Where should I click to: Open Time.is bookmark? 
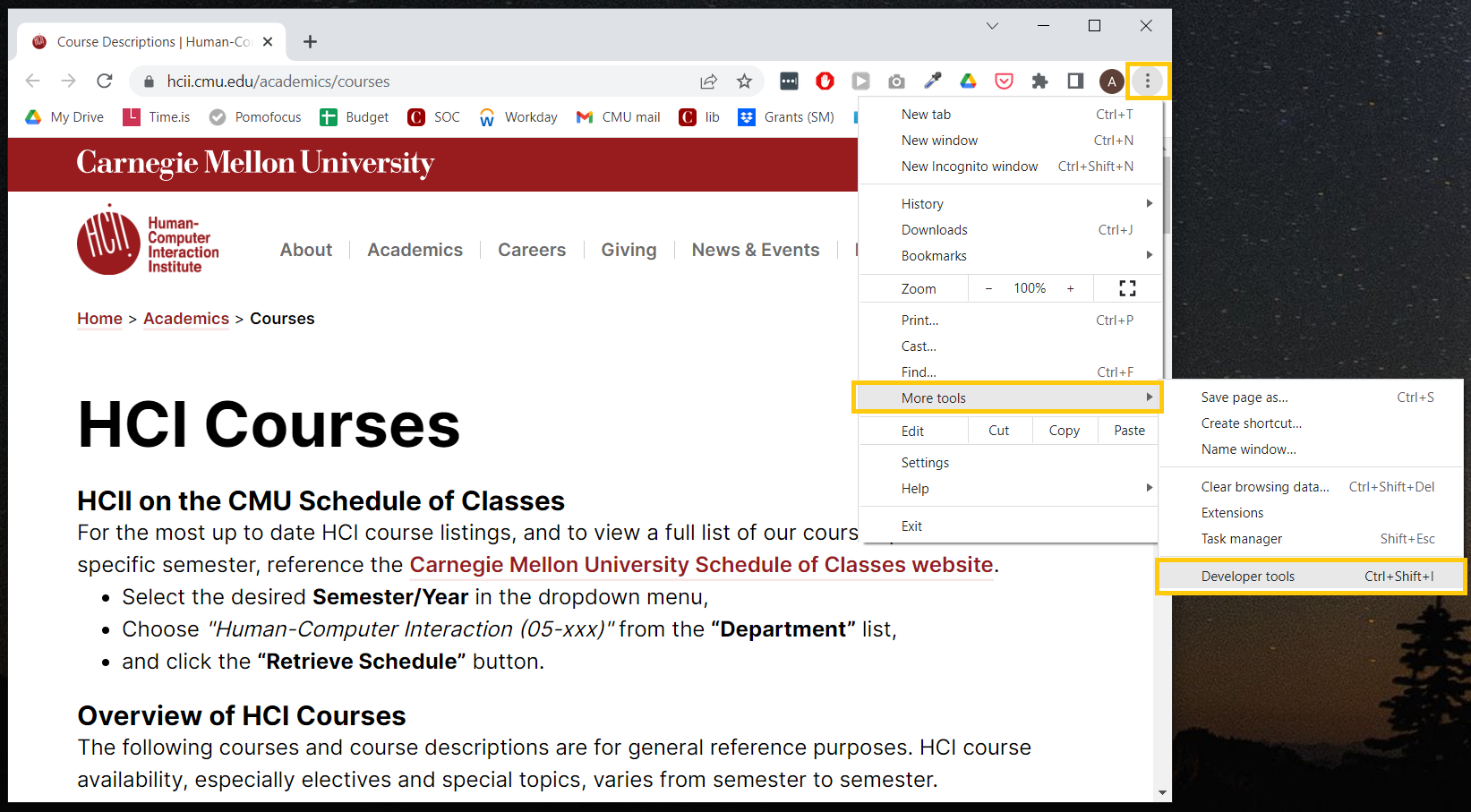click(157, 117)
